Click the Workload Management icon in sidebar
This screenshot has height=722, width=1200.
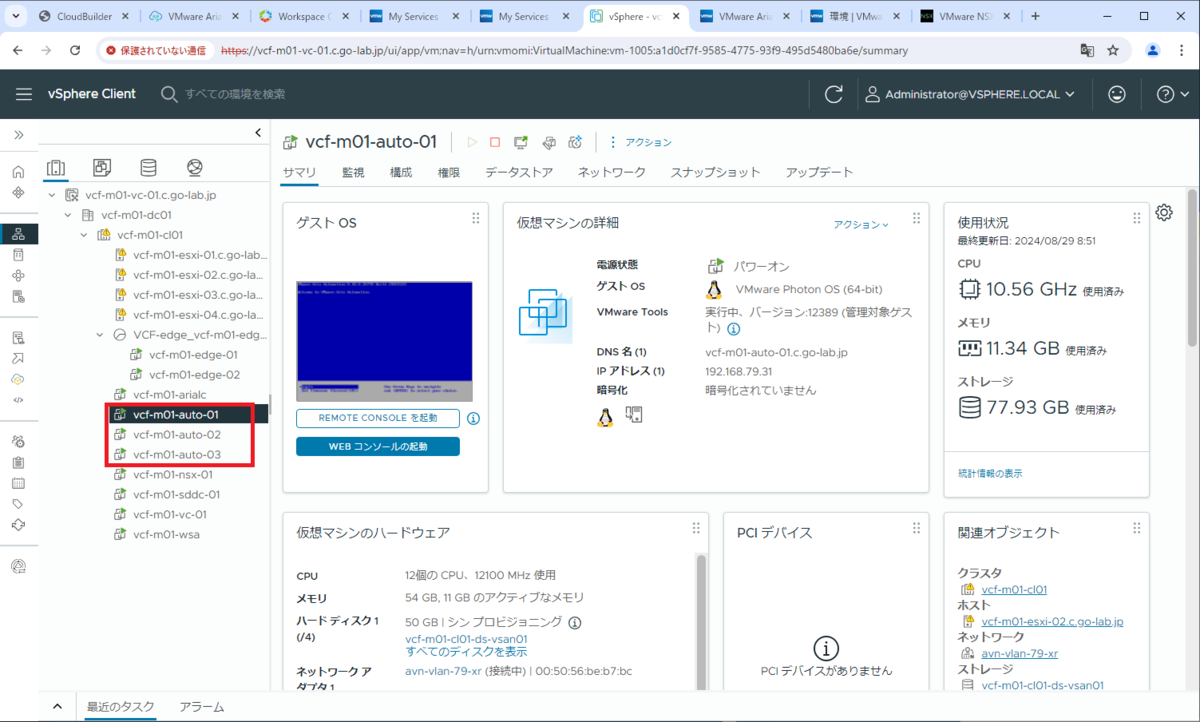point(18,276)
